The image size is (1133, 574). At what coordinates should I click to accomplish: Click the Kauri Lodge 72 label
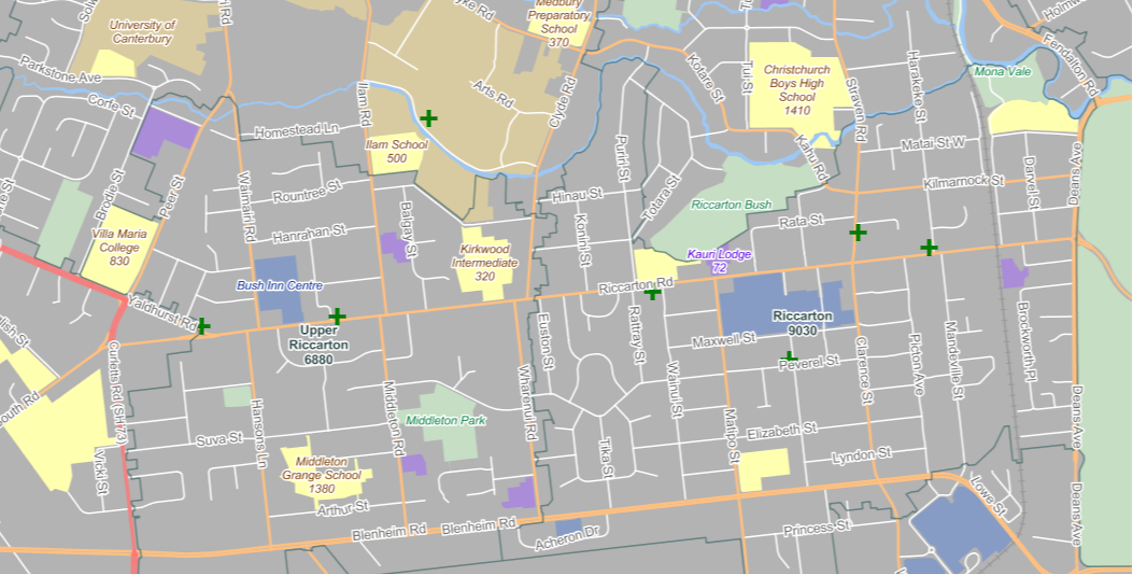point(719,261)
